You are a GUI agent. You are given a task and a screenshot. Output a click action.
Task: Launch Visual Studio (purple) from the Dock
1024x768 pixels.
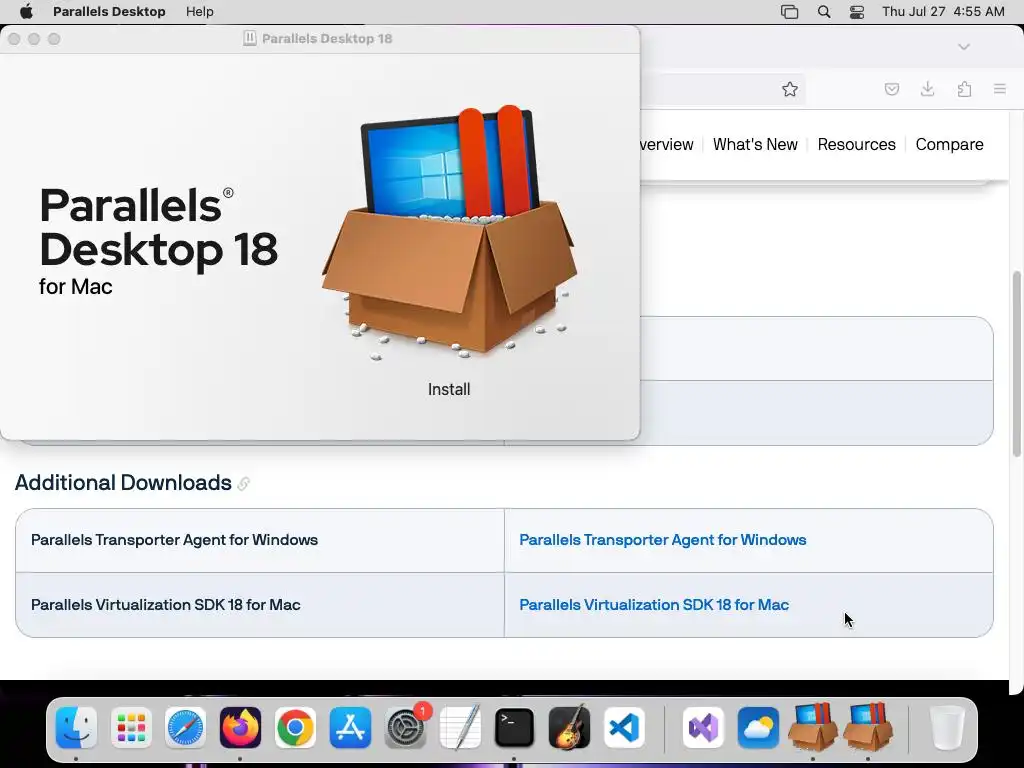[x=703, y=728]
